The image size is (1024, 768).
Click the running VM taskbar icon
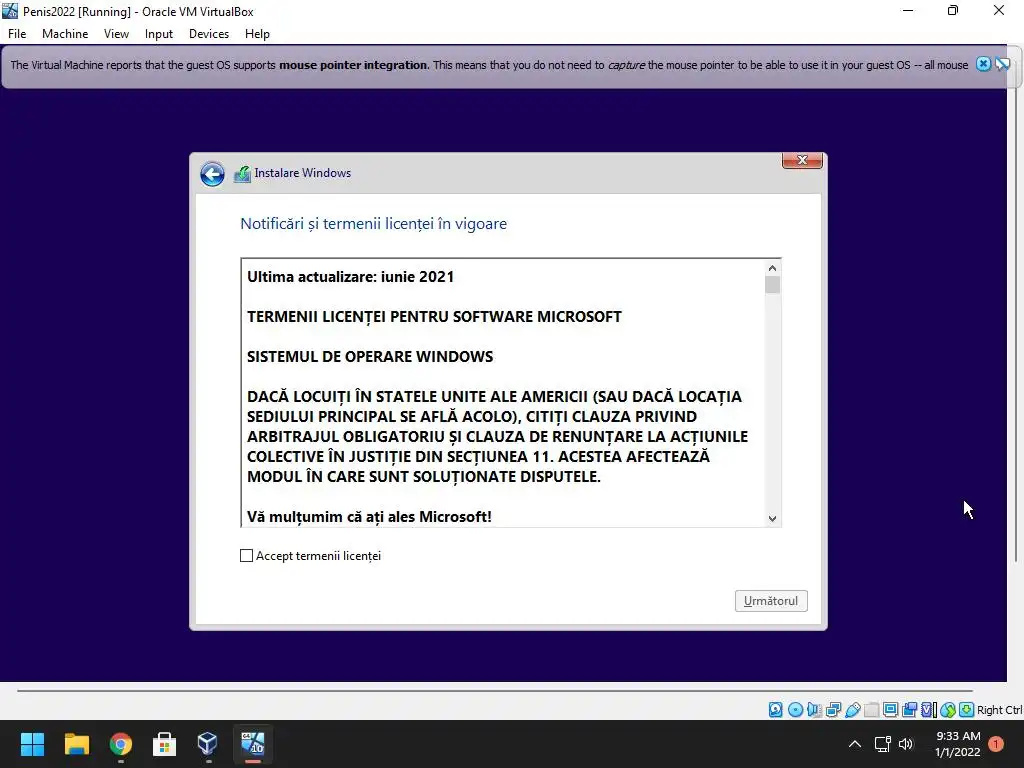point(253,744)
